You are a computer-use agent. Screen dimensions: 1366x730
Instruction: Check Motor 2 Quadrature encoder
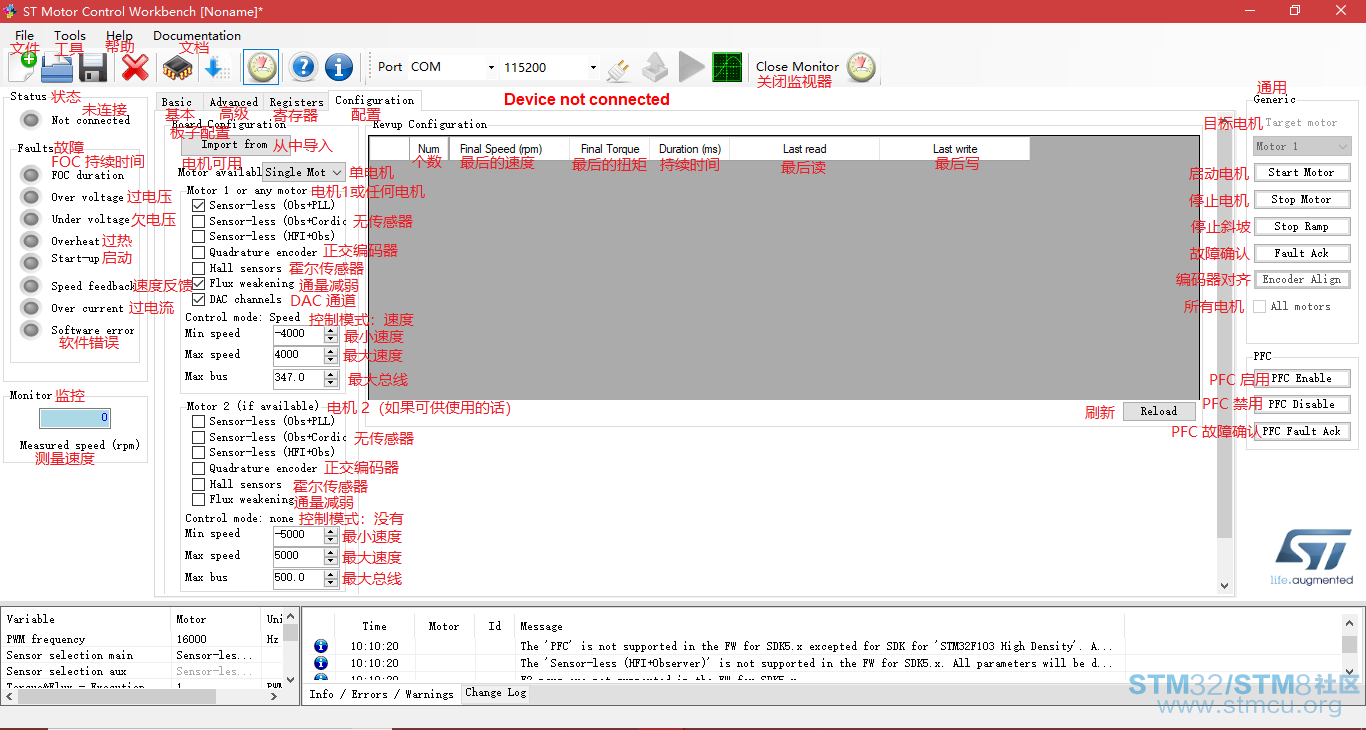[199, 468]
